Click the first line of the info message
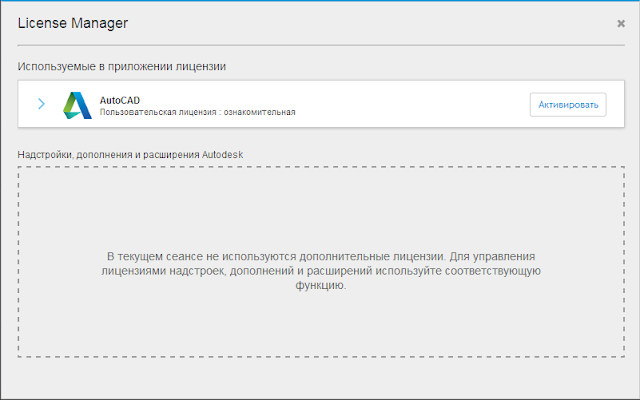 click(321, 257)
